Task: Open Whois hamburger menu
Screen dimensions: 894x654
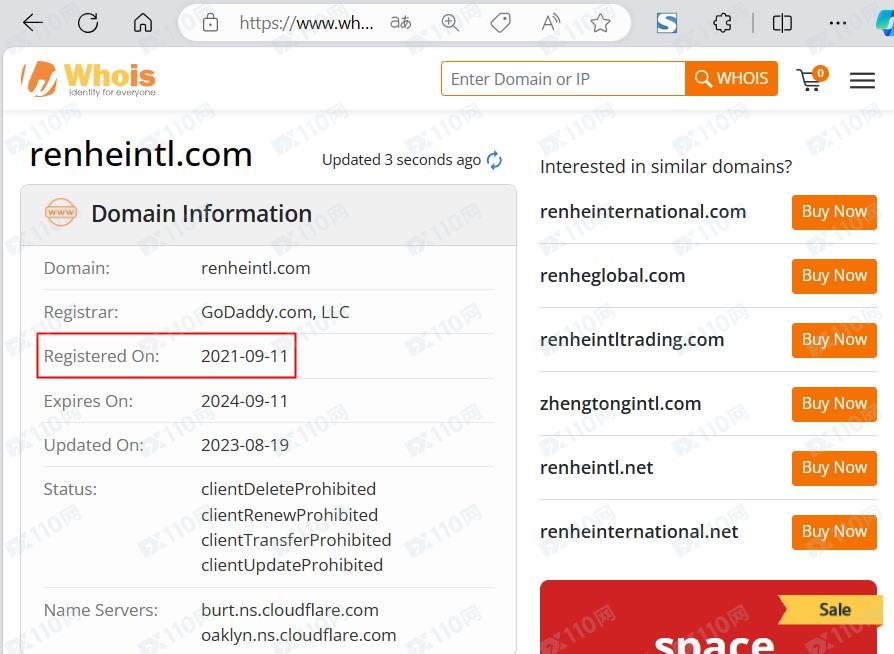Action: [x=862, y=80]
